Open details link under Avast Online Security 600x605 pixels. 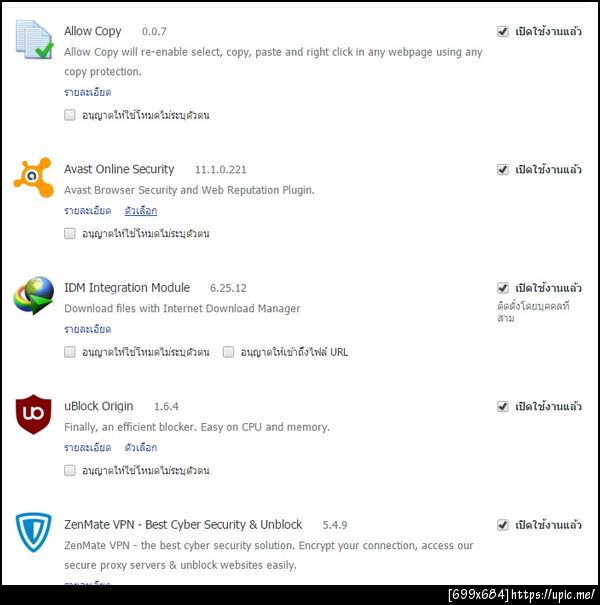(x=88, y=211)
